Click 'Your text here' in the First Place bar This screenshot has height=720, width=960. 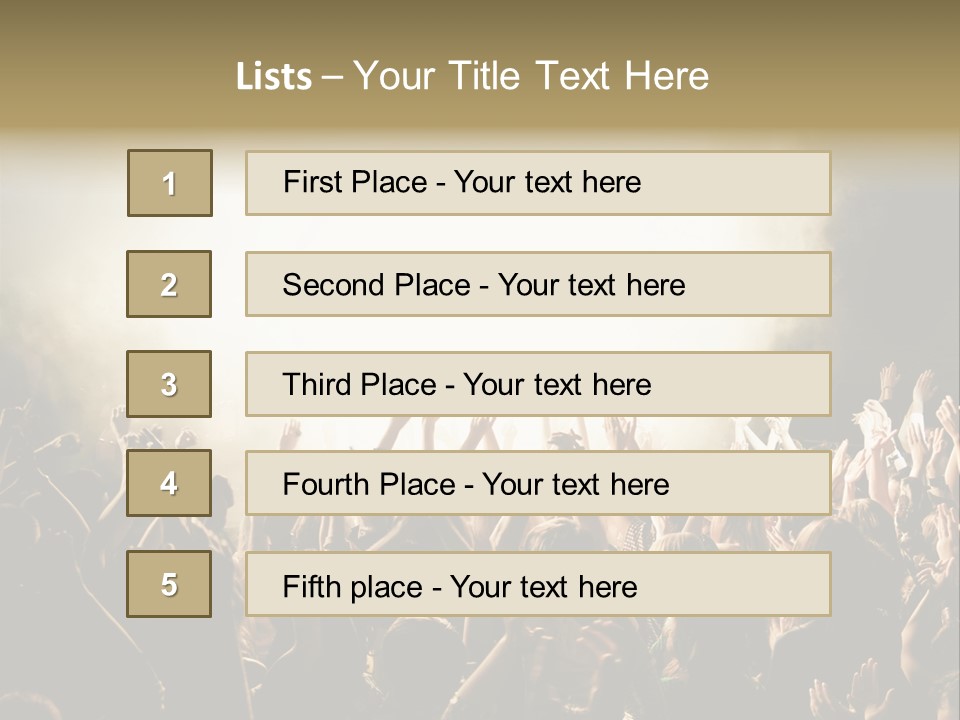point(547,182)
